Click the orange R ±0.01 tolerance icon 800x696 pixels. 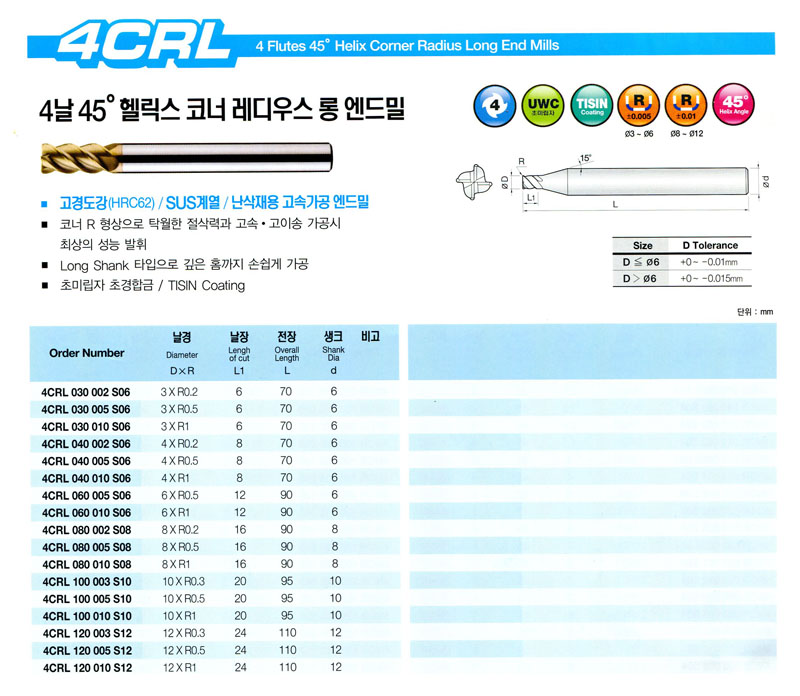(685, 106)
